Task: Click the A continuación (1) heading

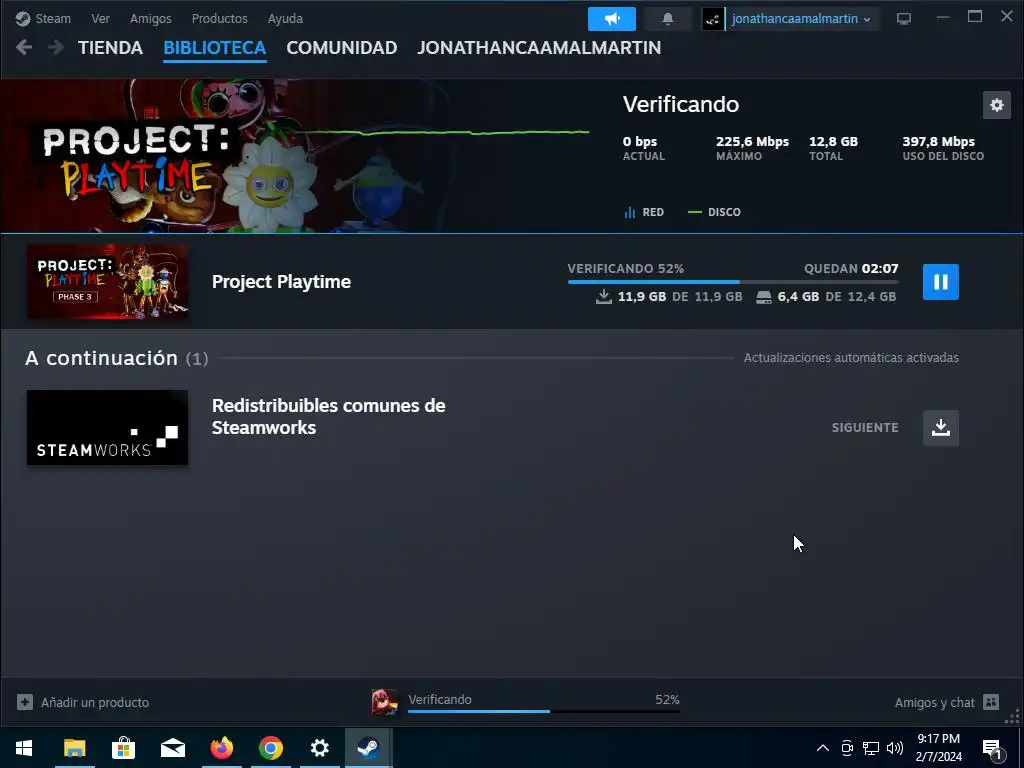Action: pyautogui.click(x=116, y=358)
